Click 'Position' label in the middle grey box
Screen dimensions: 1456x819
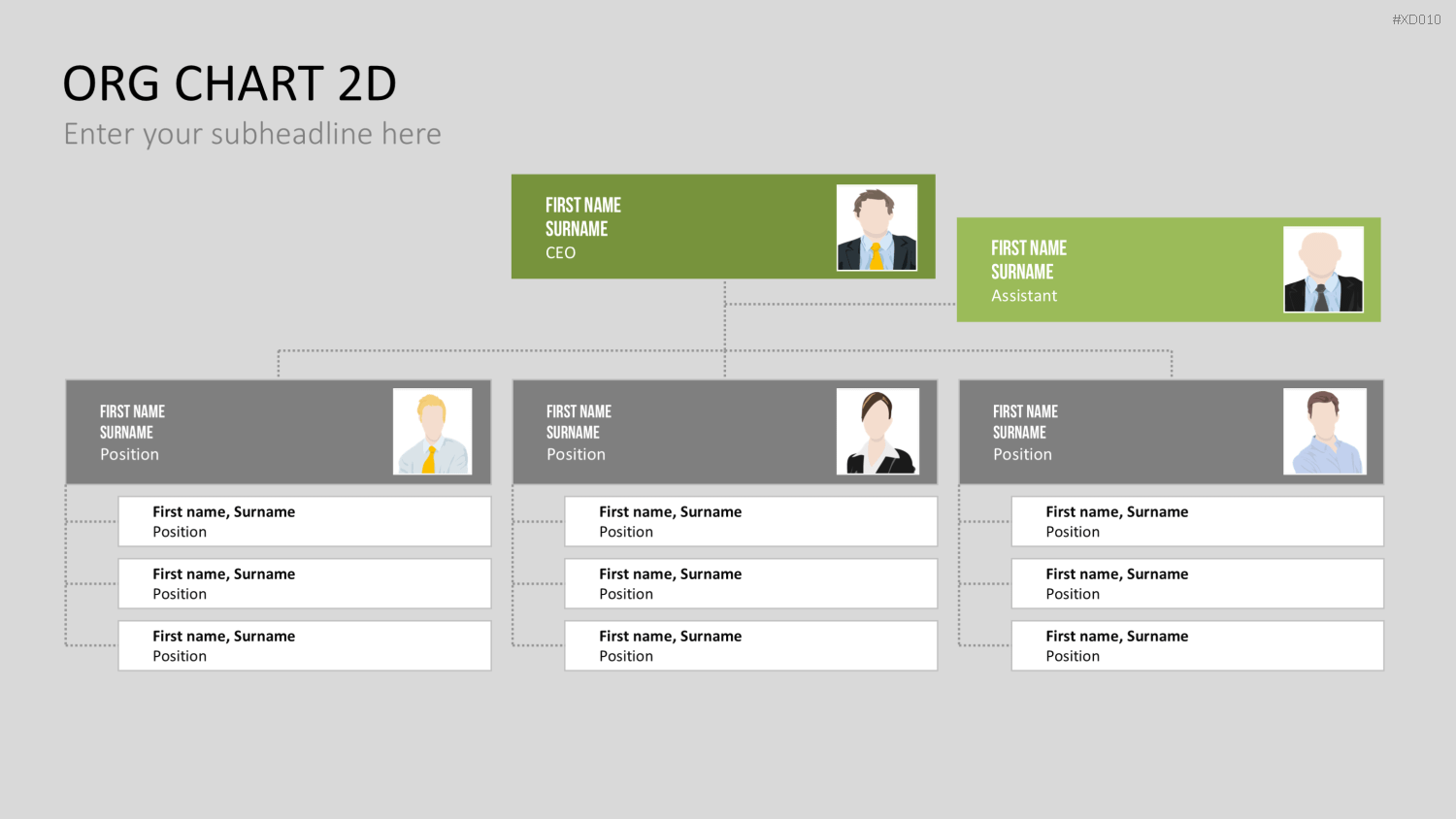click(576, 454)
